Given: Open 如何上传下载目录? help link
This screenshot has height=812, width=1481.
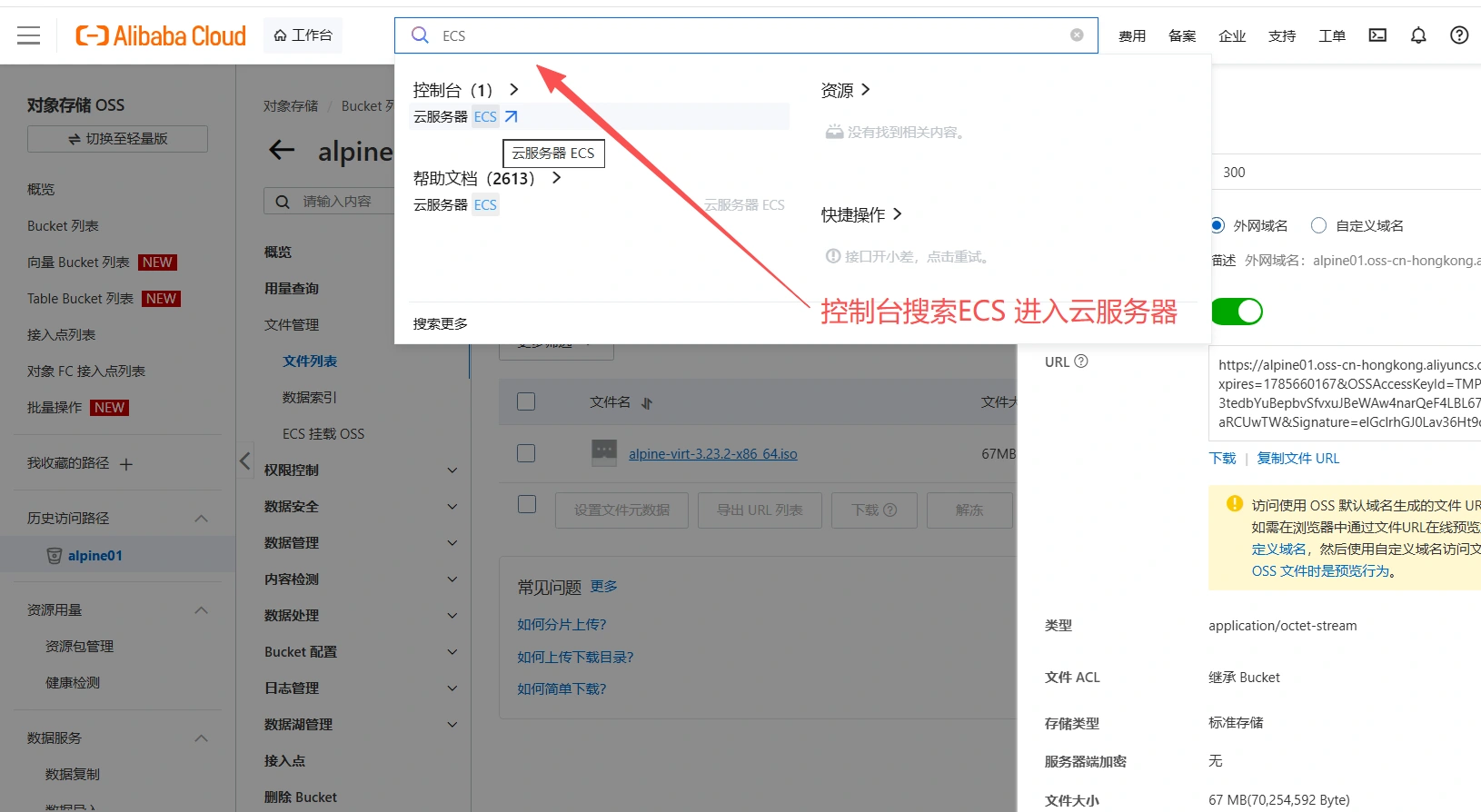Looking at the screenshot, I should [575, 658].
